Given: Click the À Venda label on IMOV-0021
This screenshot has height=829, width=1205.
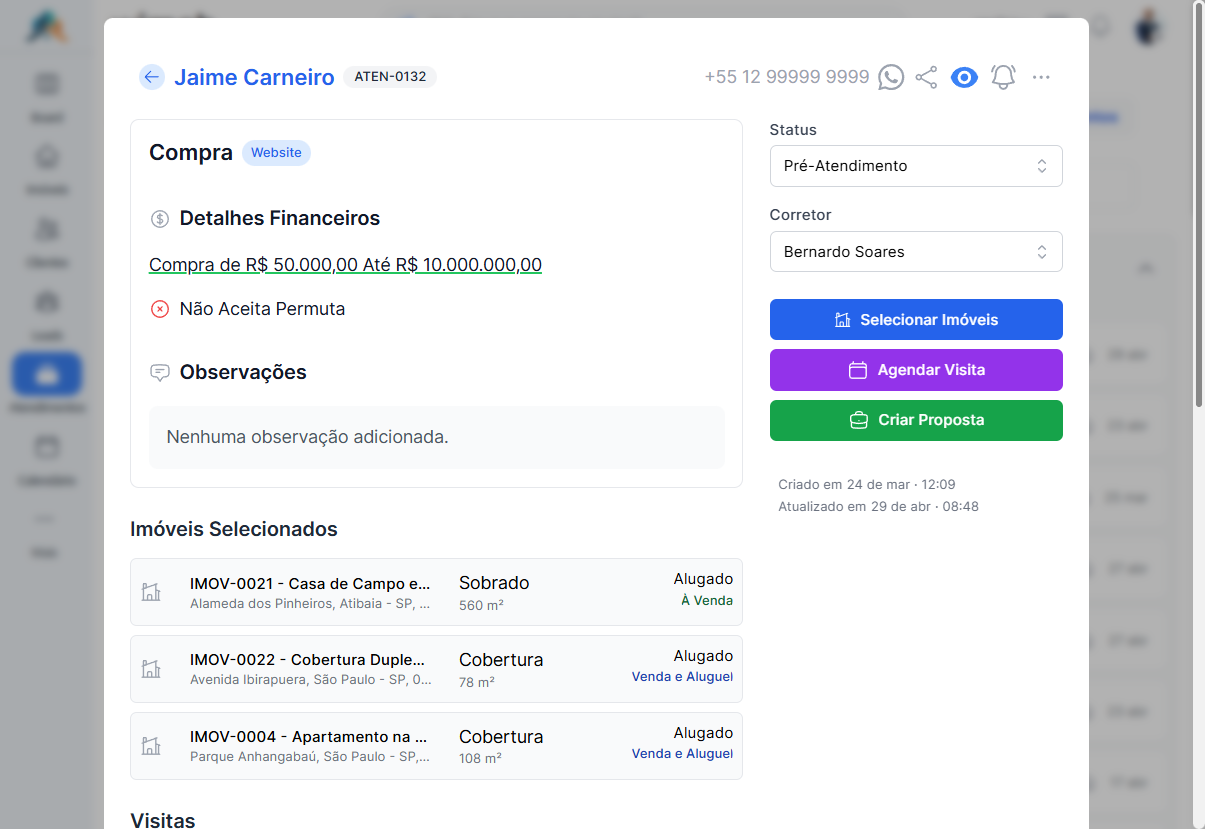Looking at the screenshot, I should point(707,601).
